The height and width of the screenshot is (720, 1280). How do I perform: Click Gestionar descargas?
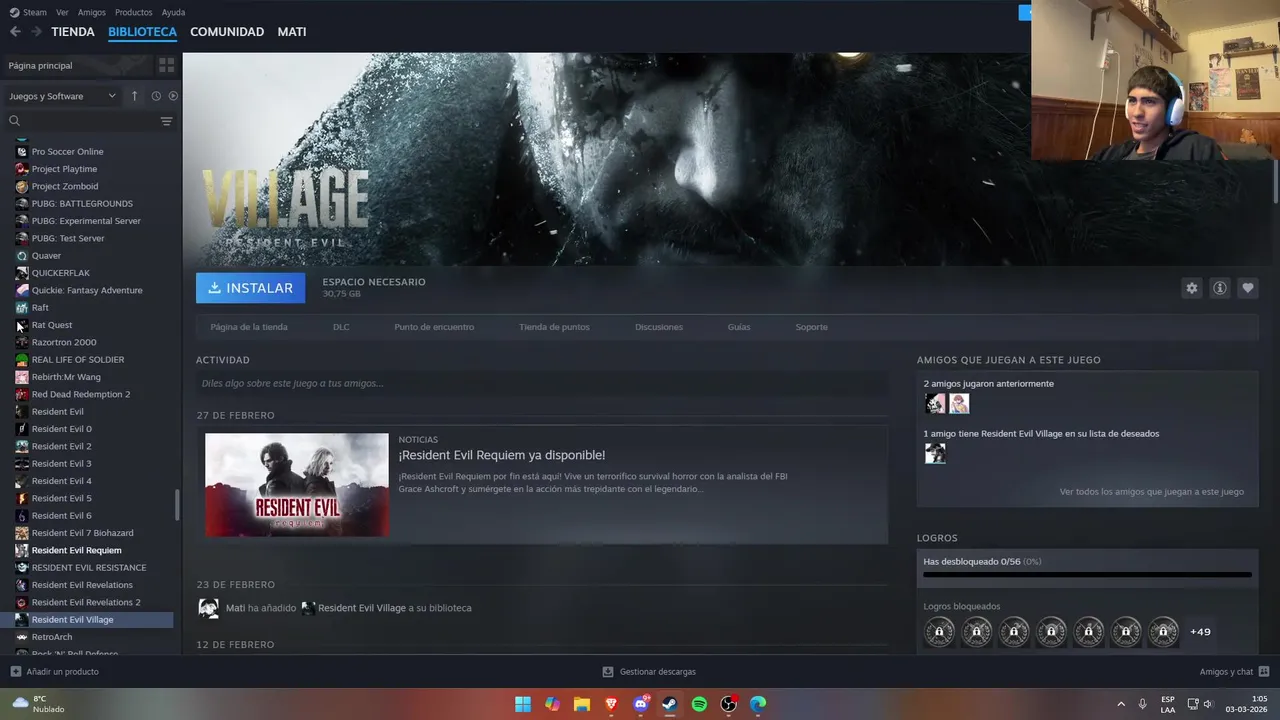(x=657, y=672)
